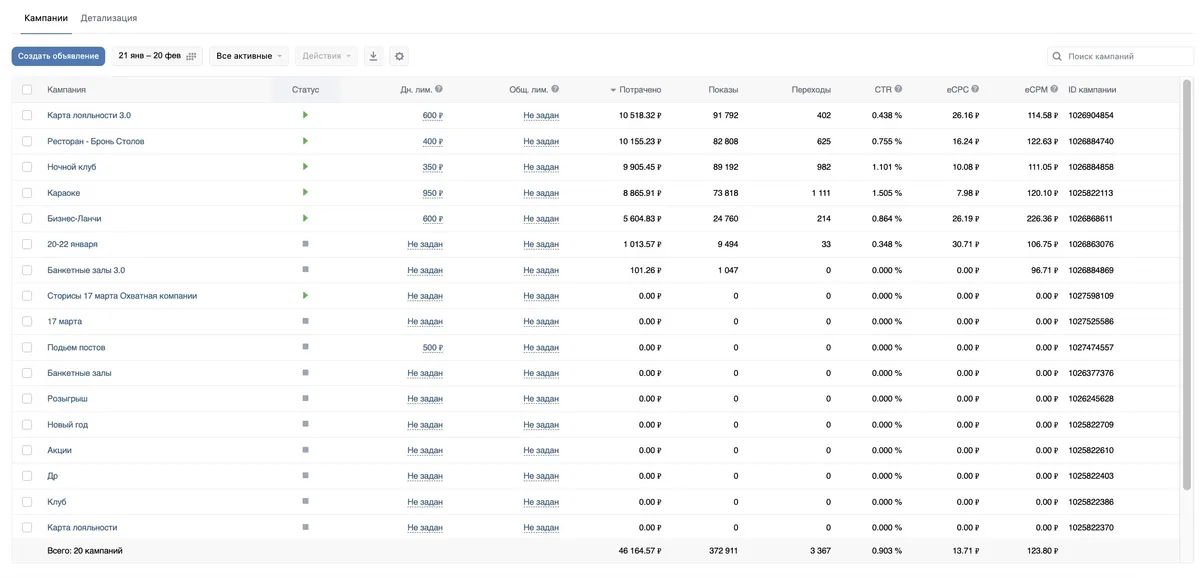Click Создать объявление button

(58, 56)
